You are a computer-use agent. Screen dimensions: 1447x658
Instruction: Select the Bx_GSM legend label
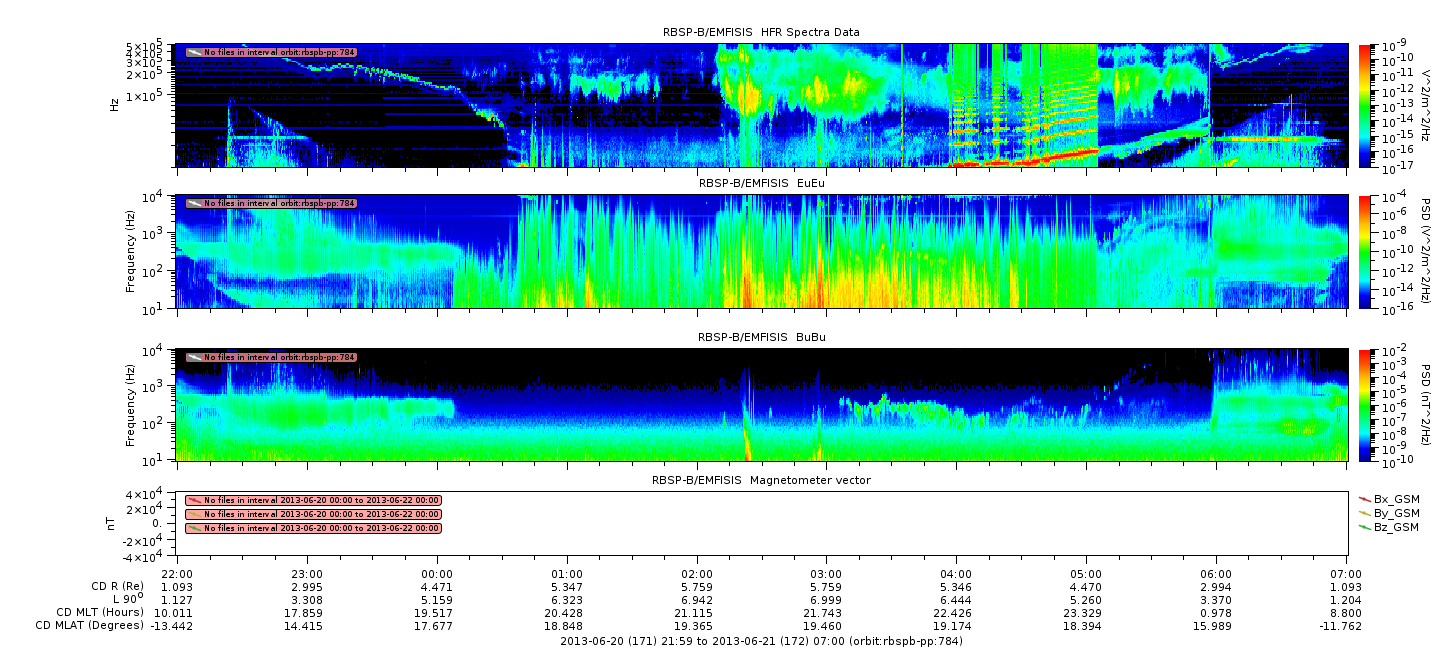1396,498
